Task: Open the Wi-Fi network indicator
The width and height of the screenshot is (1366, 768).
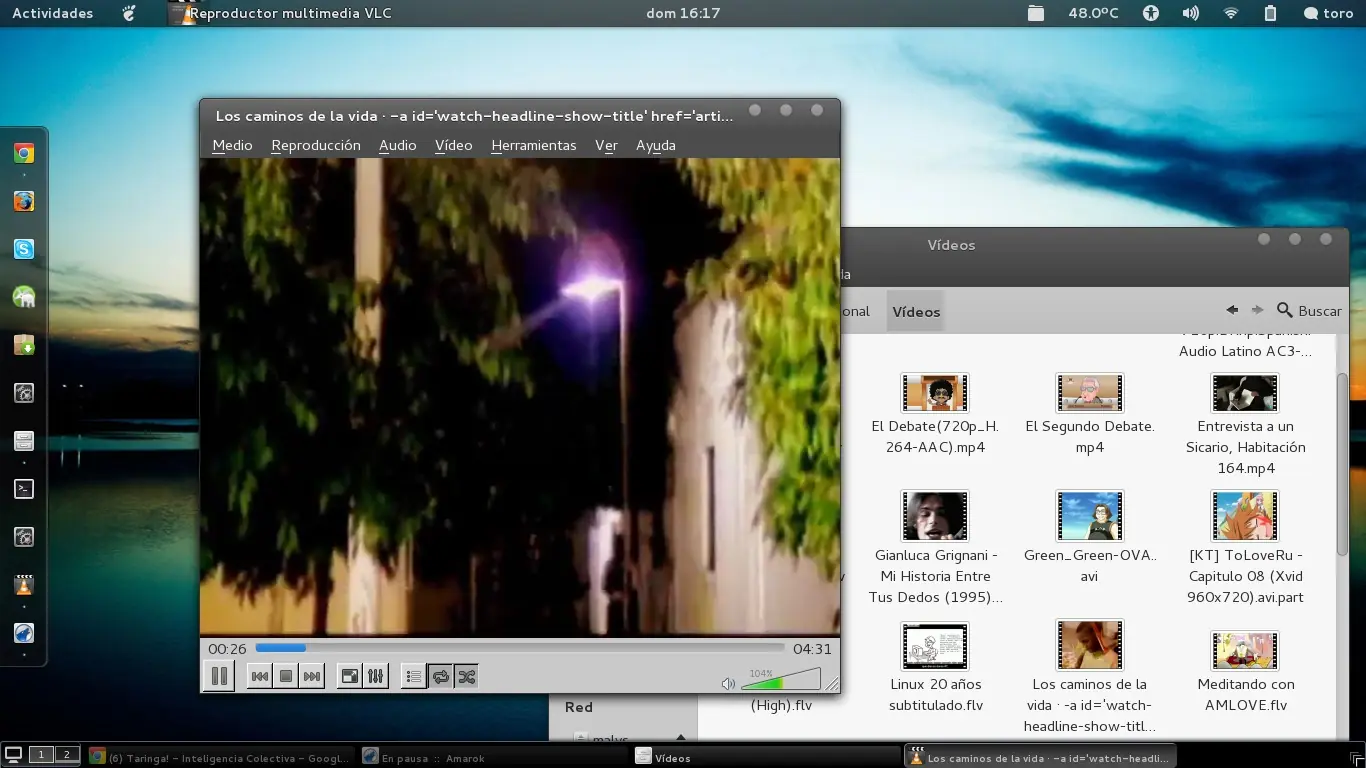Action: pyautogui.click(x=1231, y=13)
